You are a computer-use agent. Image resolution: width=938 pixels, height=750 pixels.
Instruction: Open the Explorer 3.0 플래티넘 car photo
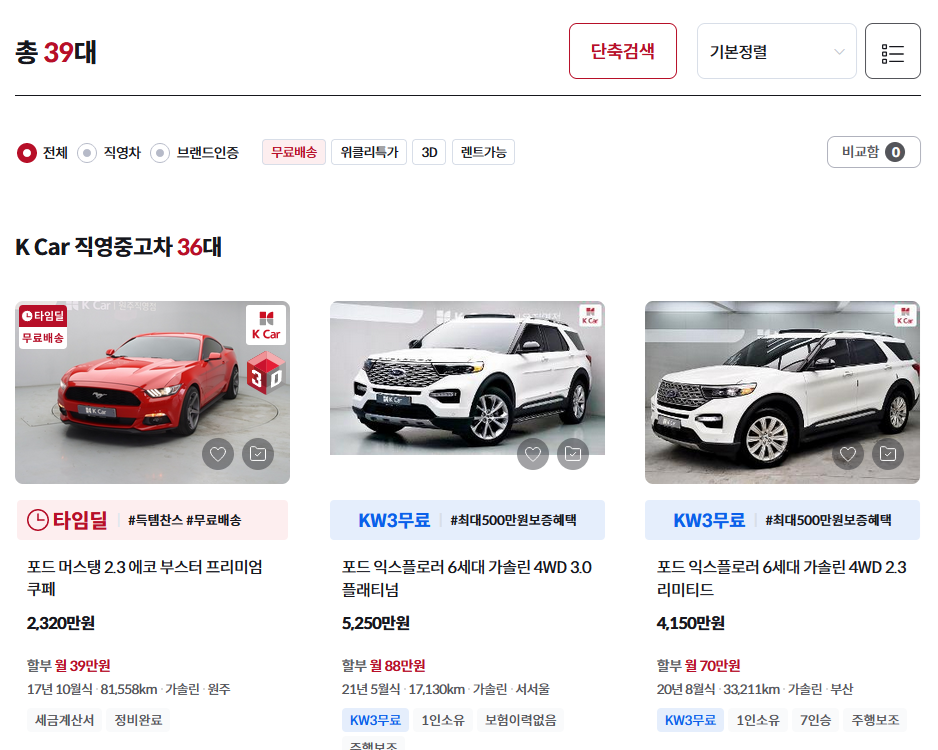(x=467, y=378)
